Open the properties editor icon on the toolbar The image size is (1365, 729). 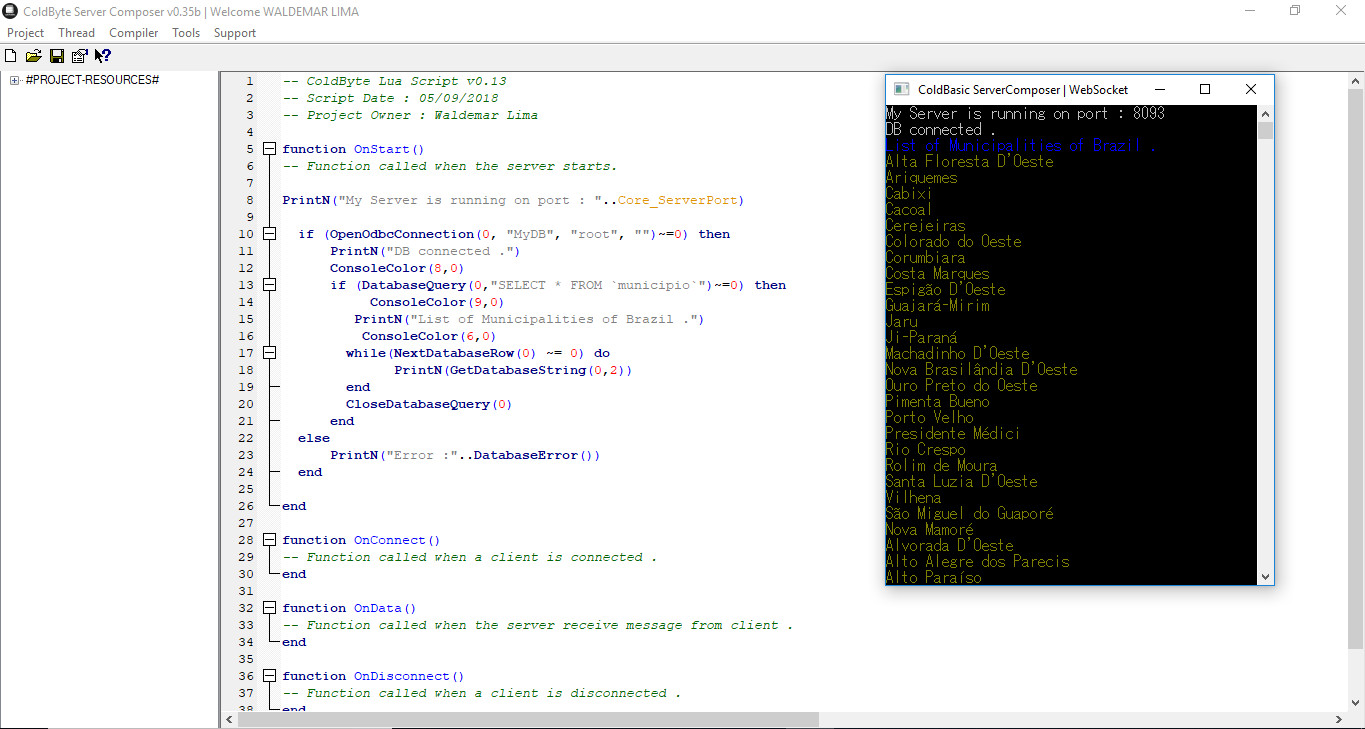pos(79,55)
